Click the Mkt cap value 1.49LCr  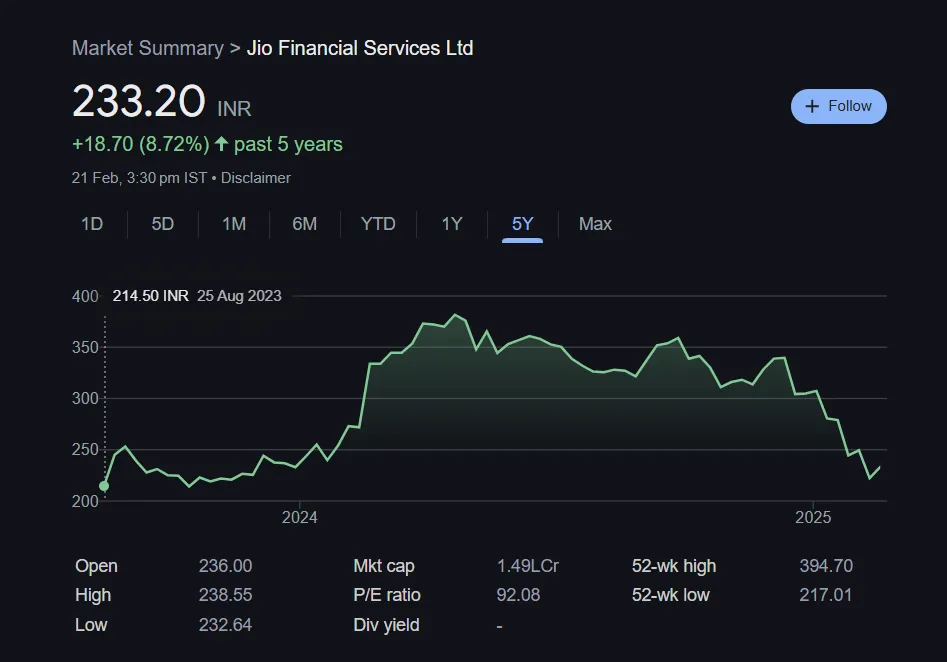coord(528,566)
